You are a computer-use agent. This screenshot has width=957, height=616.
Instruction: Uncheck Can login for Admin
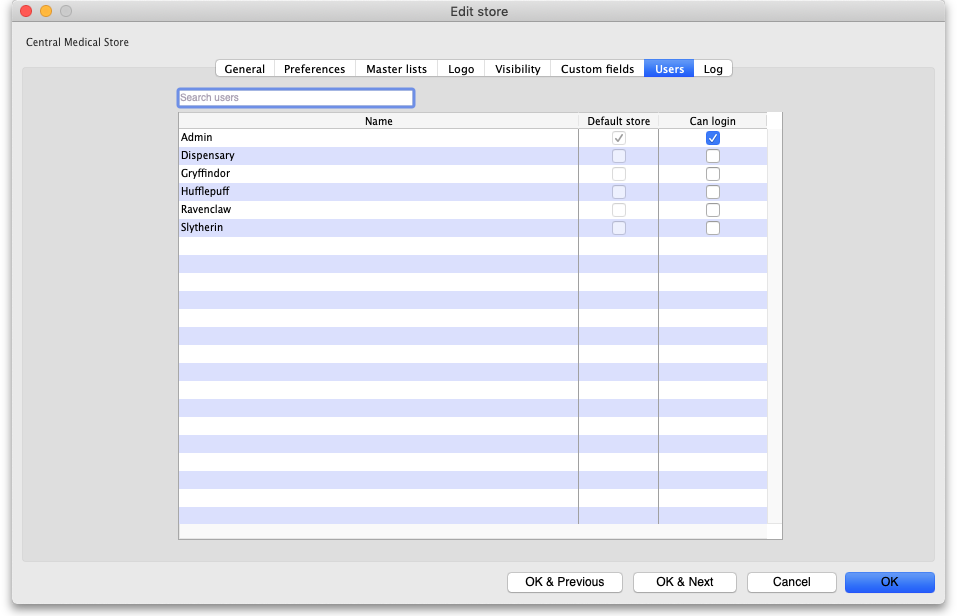click(713, 138)
